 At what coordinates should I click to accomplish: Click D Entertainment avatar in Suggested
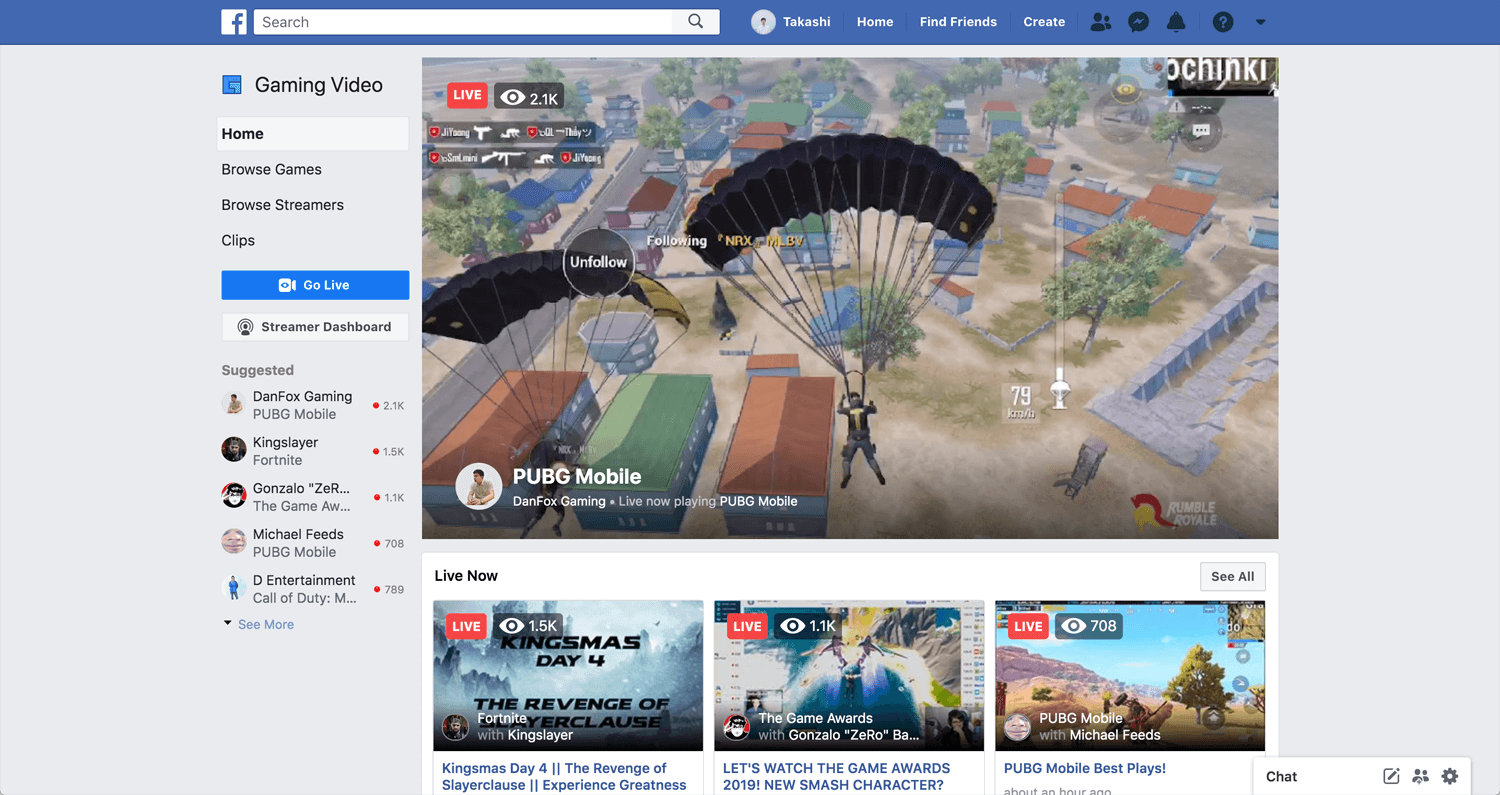(234, 588)
